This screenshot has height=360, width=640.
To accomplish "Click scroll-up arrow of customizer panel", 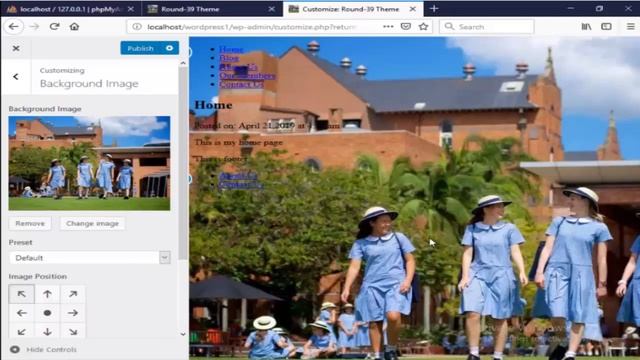I will [x=183, y=63].
